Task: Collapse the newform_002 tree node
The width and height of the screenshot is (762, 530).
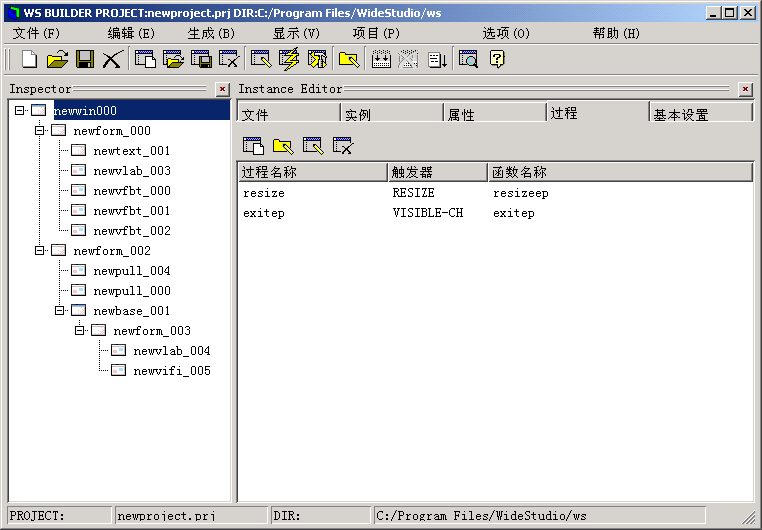Action: coord(39,250)
